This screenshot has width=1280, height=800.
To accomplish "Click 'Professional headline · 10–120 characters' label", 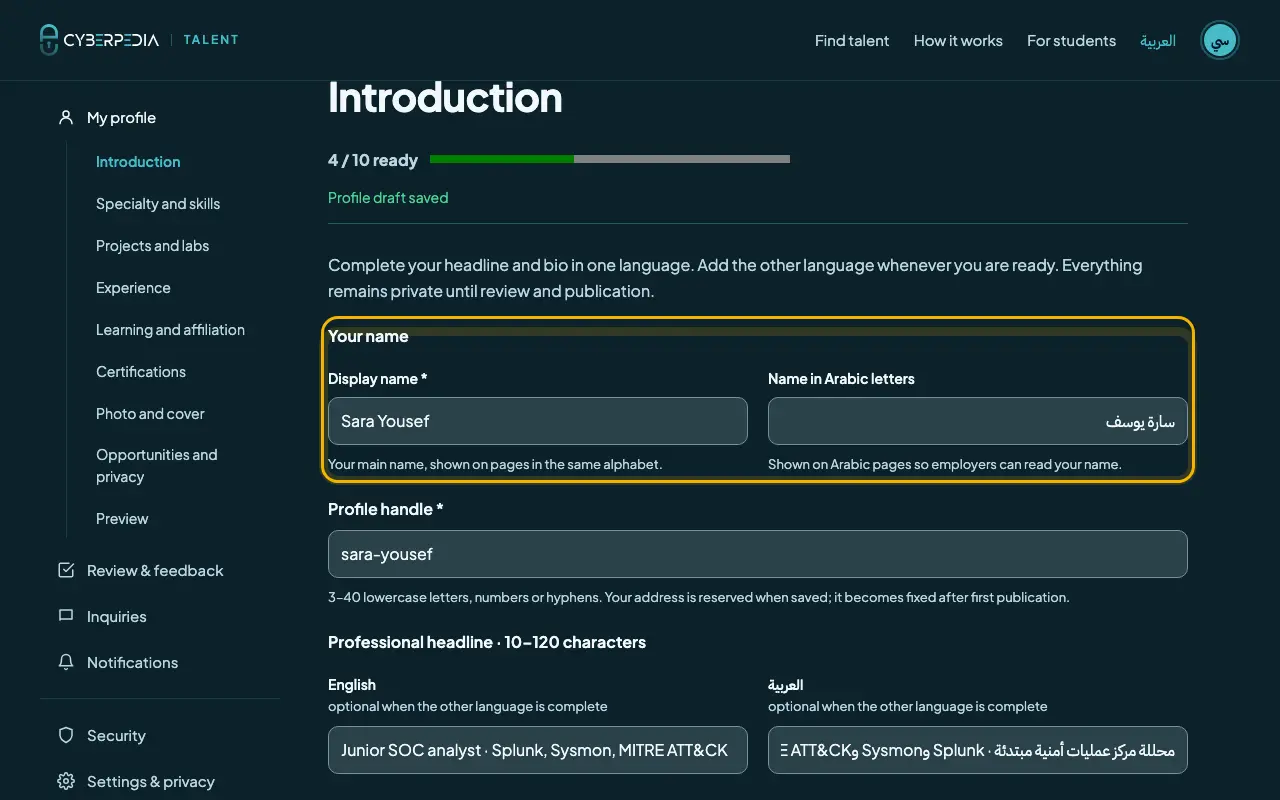I will [487, 642].
